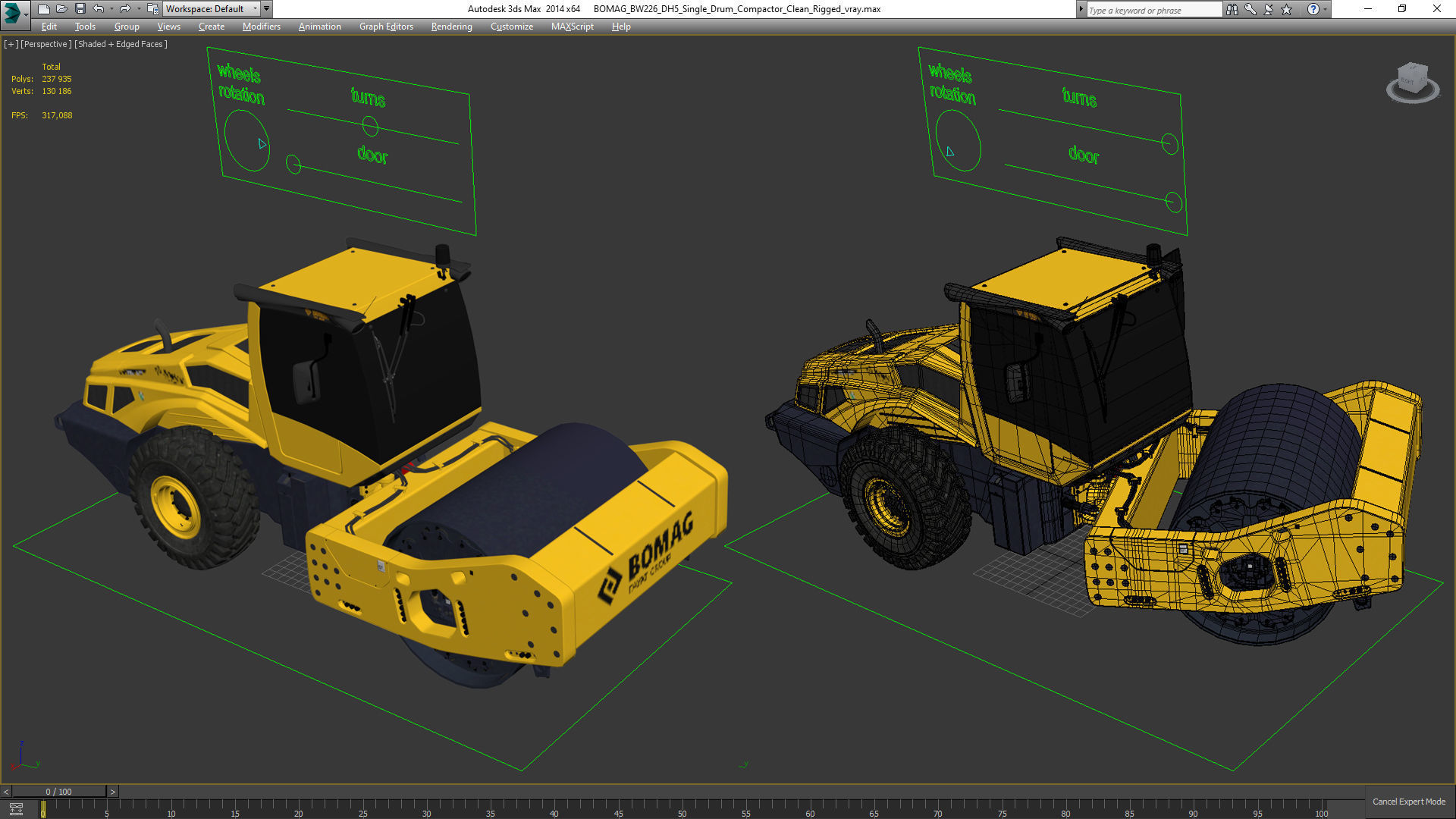Click the Open File folder icon
The image size is (1456, 819).
(x=61, y=9)
